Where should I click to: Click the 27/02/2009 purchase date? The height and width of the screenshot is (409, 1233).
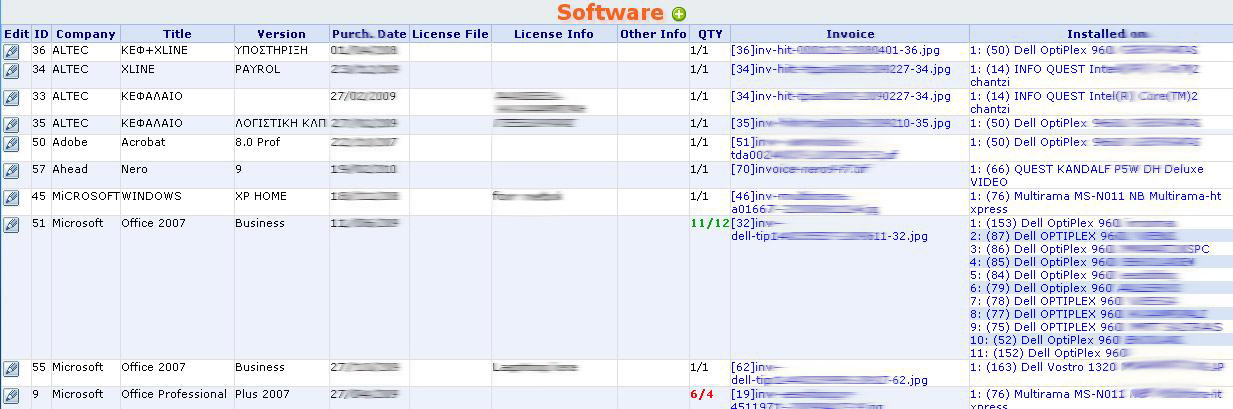click(x=363, y=96)
